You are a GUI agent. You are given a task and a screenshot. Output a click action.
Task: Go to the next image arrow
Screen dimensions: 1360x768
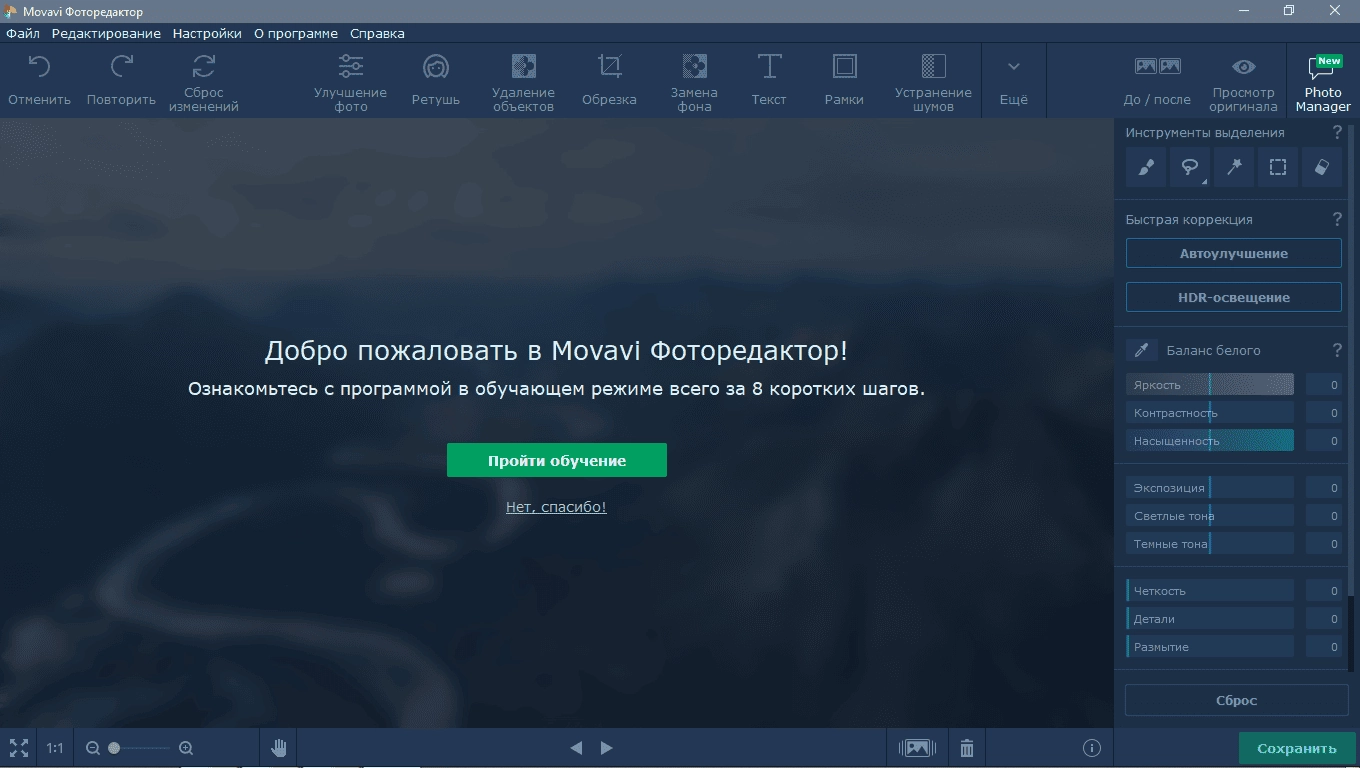tap(606, 748)
